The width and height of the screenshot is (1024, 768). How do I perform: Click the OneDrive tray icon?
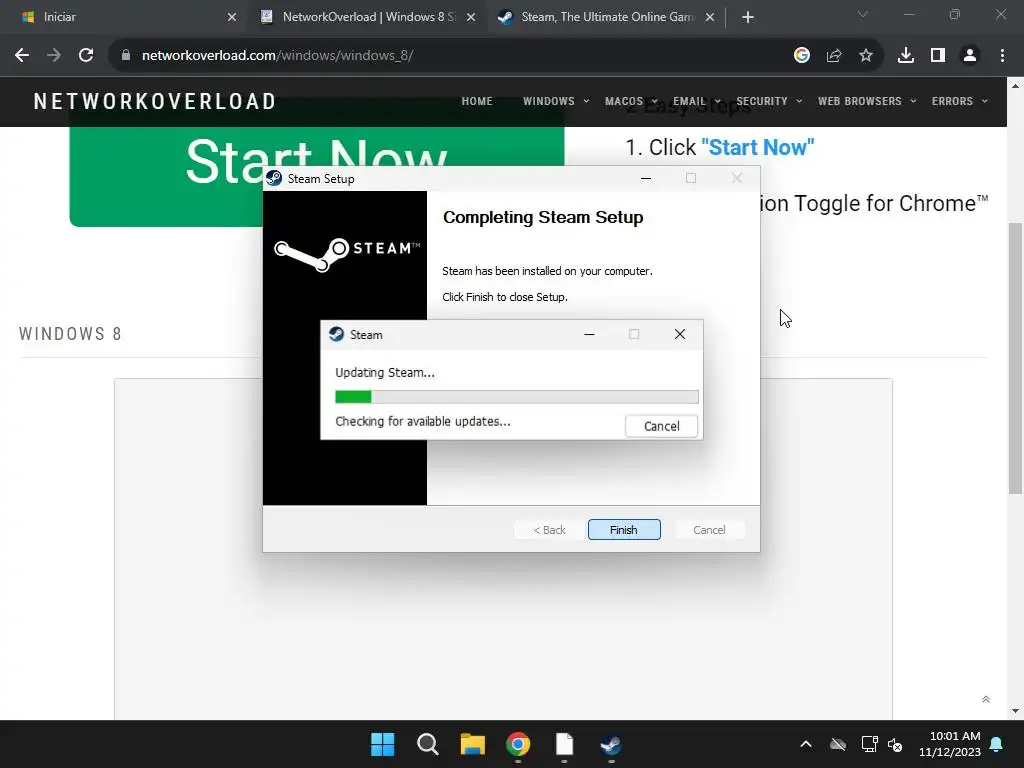(838, 744)
